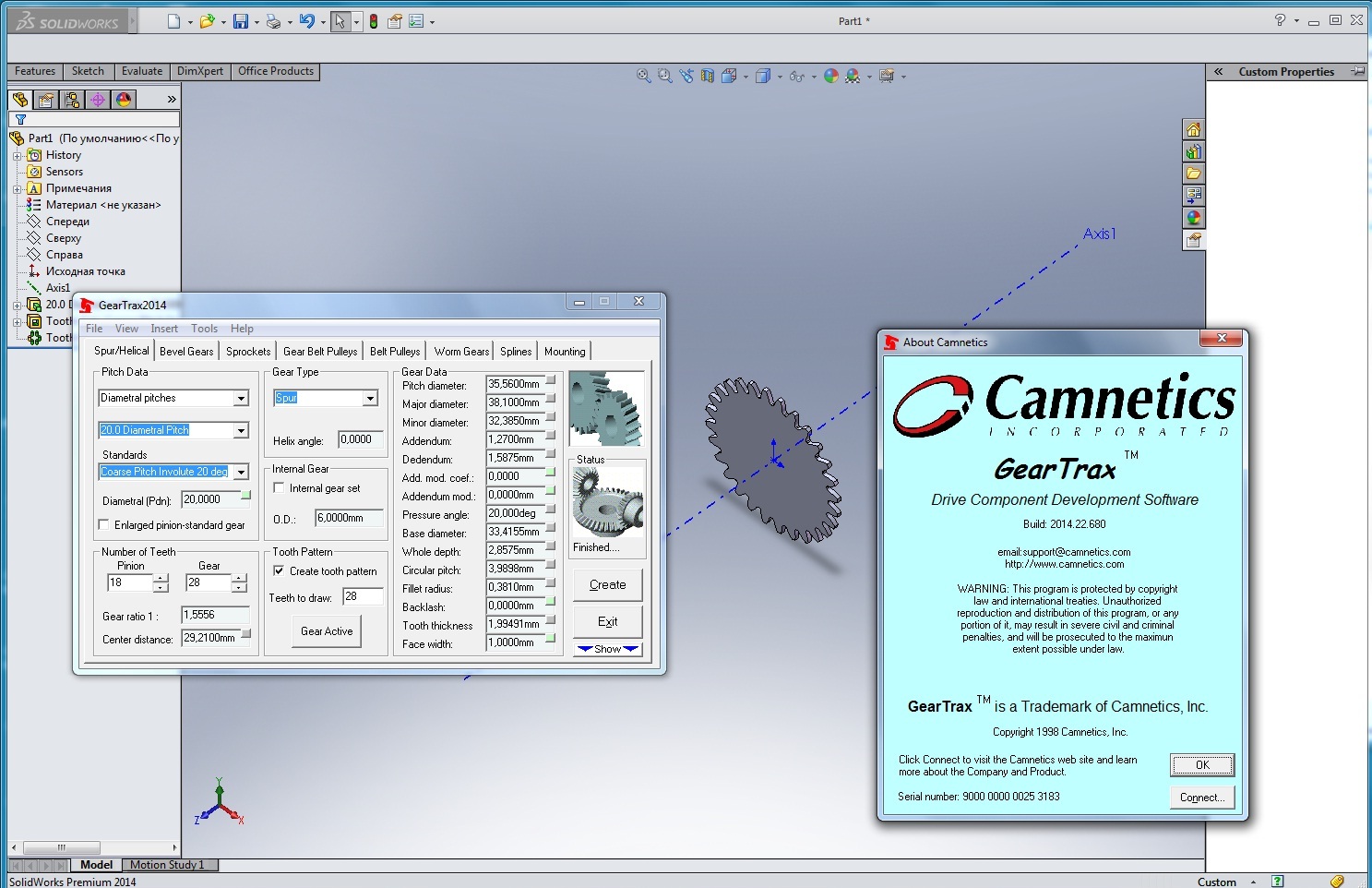This screenshot has width=1372, height=888.
Task: Click the Zoom to Area icon
Action: 665,76
